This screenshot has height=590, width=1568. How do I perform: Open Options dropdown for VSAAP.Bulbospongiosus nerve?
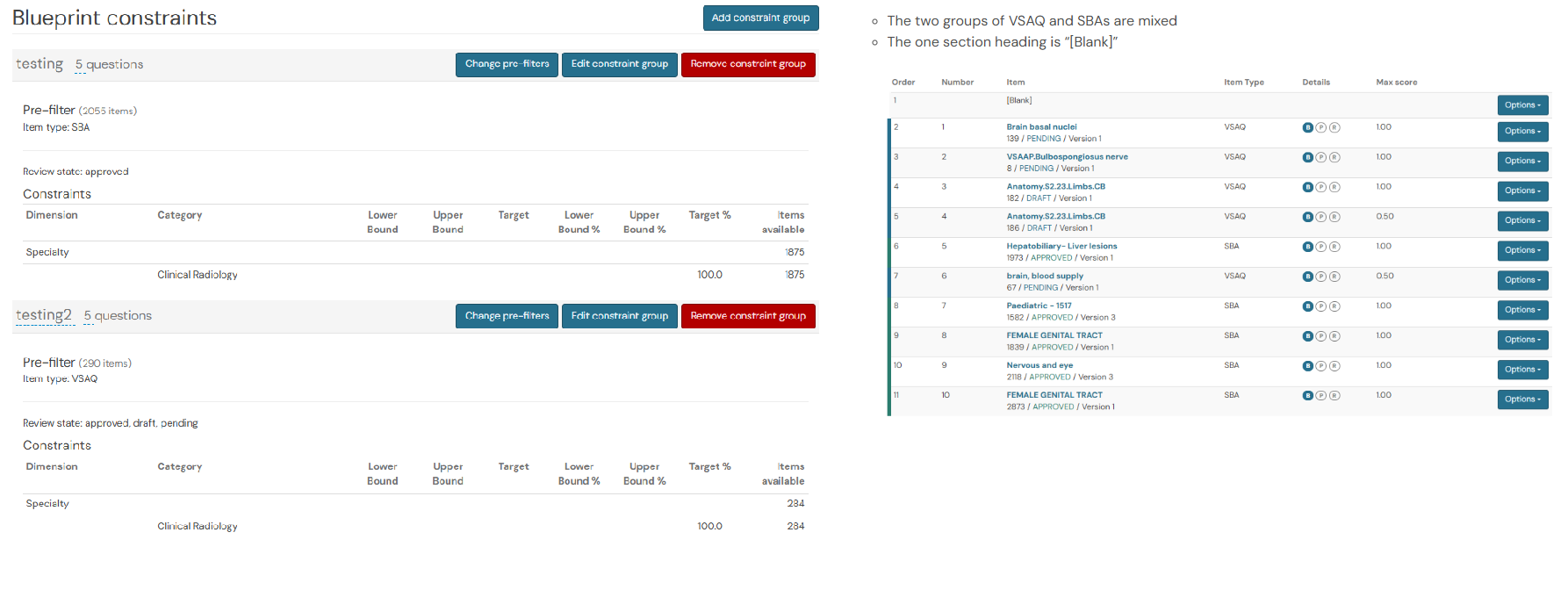[x=1522, y=162]
